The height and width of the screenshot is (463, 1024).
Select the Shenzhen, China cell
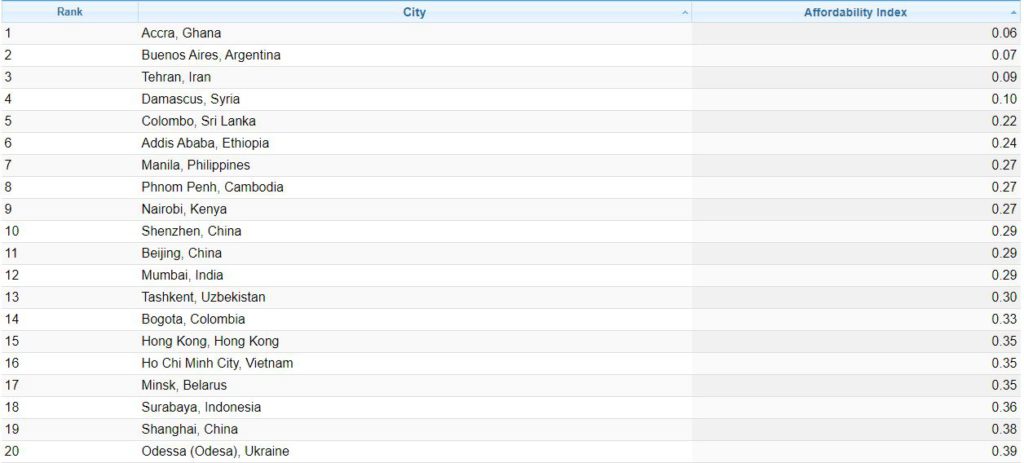coord(415,231)
